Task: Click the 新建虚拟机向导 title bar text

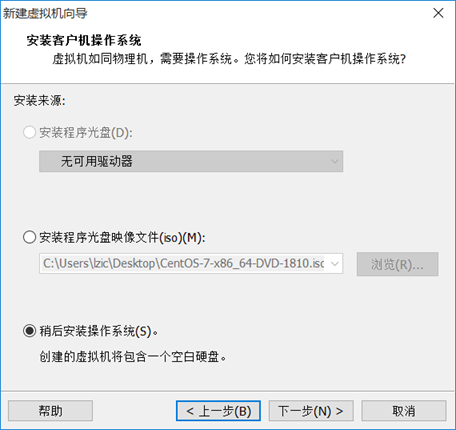Action: coord(45,13)
